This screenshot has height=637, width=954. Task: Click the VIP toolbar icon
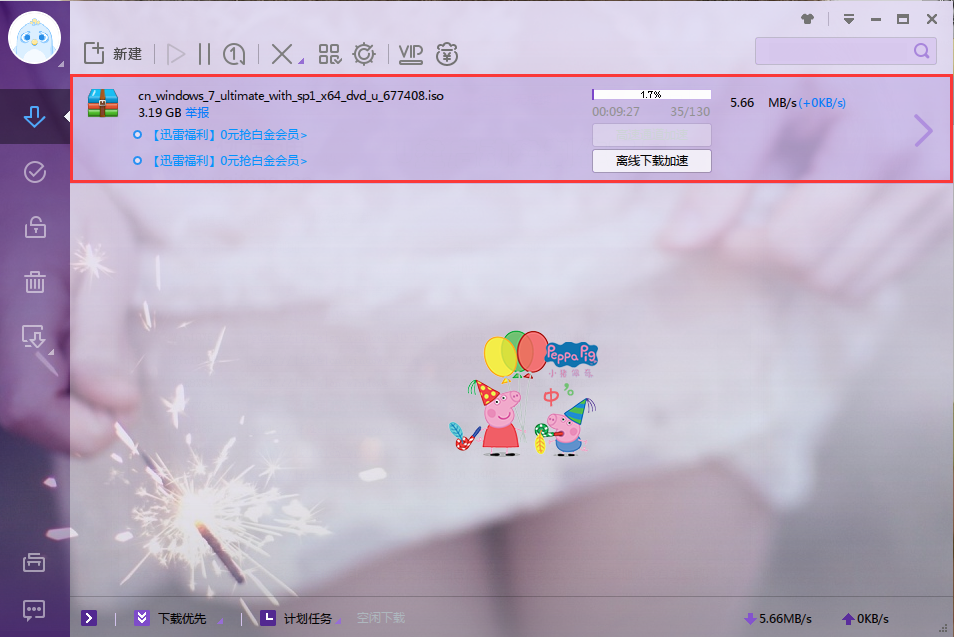(x=410, y=54)
